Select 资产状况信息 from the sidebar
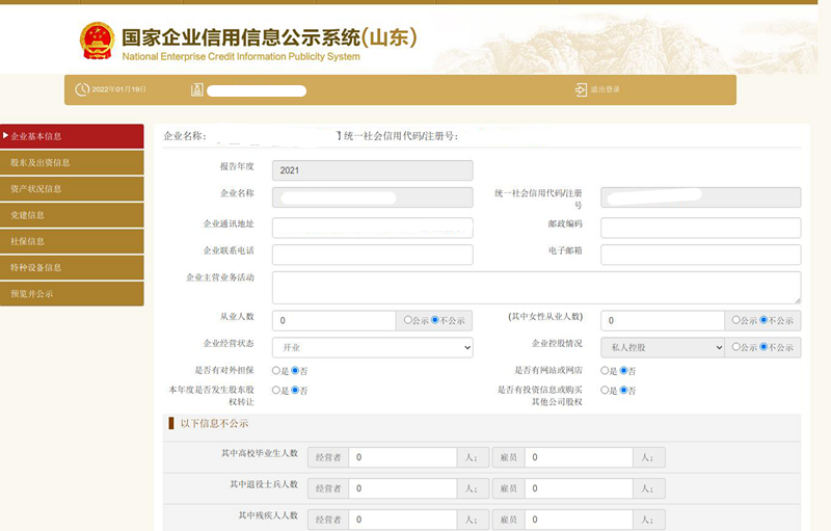The image size is (831, 531). click(72, 189)
